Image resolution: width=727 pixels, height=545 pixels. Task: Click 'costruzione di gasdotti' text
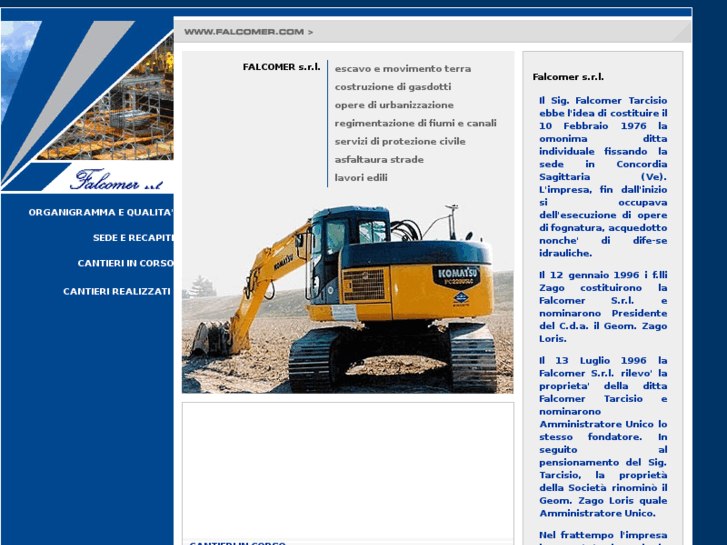[393, 87]
